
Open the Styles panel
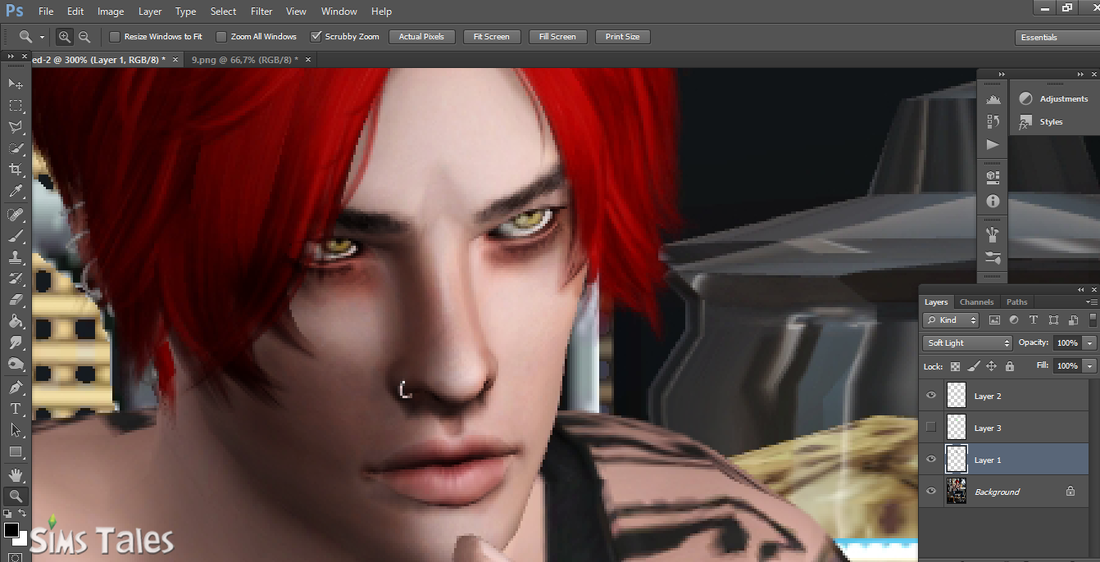1041,122
